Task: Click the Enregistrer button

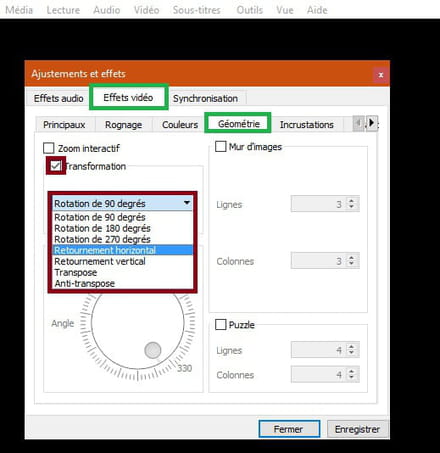Action: coord(357,429)
